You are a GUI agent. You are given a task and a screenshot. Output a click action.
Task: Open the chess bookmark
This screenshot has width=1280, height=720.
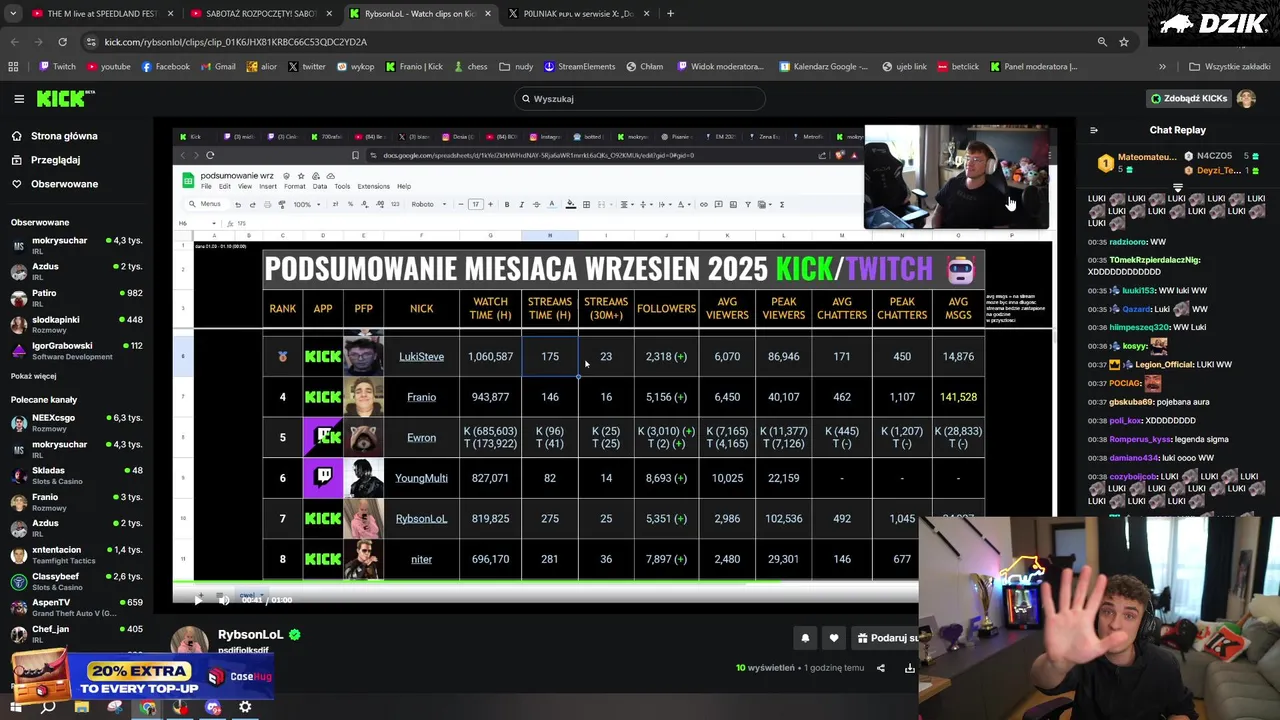coord(470,67)
